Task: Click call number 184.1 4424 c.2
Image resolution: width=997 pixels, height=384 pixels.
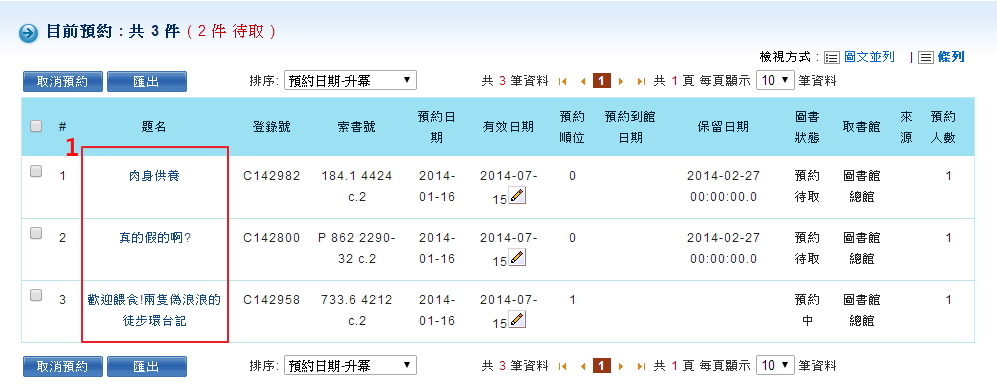Action: click(357, 186)
